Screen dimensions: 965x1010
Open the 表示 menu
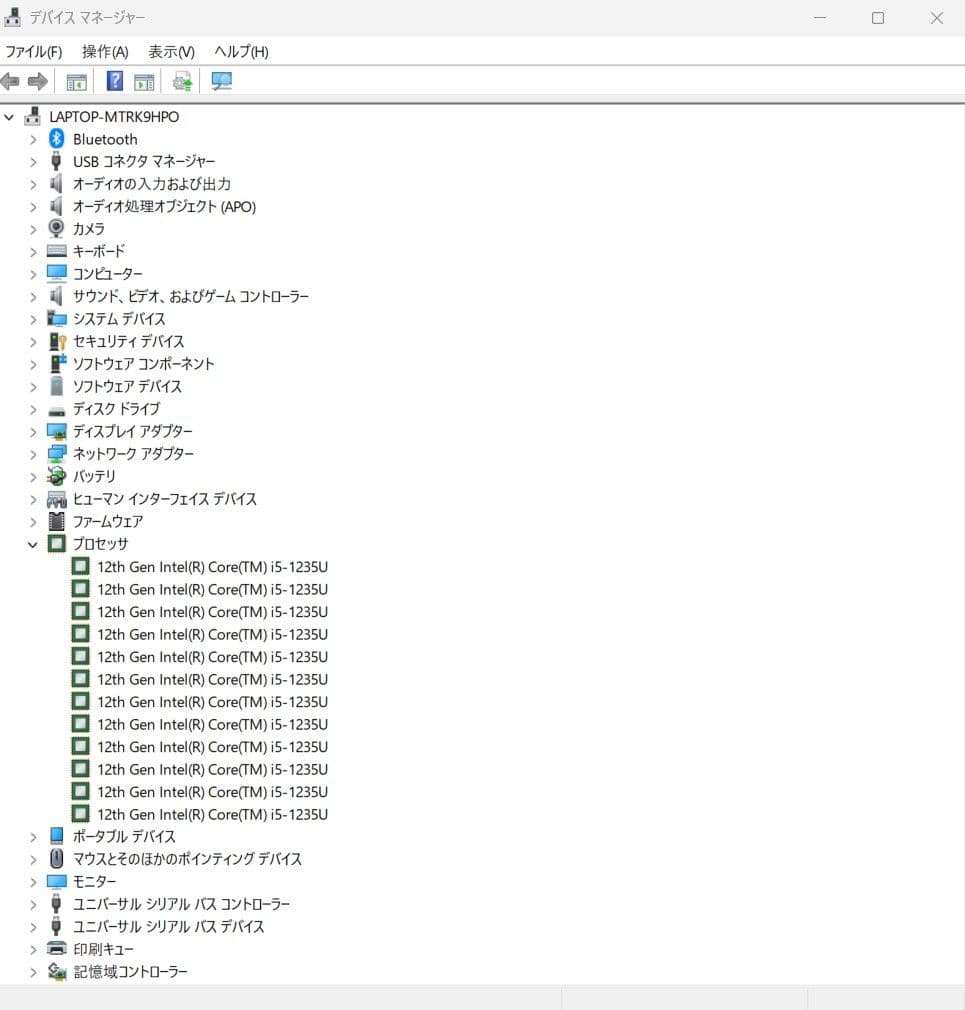point(170,51)
